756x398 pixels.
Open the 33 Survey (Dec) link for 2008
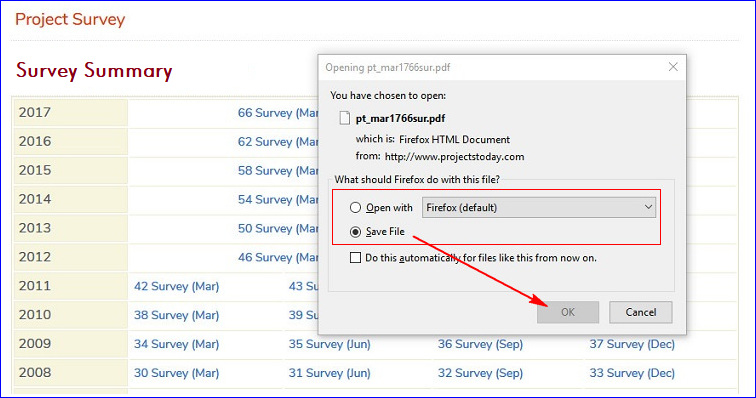632,373
